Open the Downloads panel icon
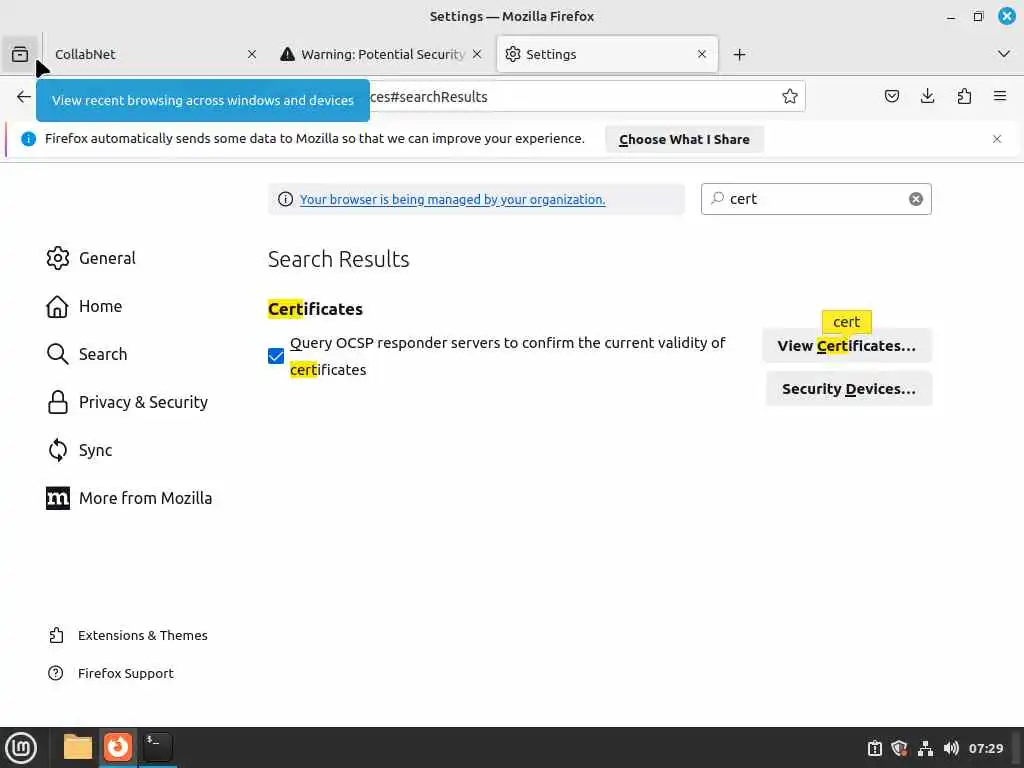The height and width of the screenshot is (768, 1024). 927,97
